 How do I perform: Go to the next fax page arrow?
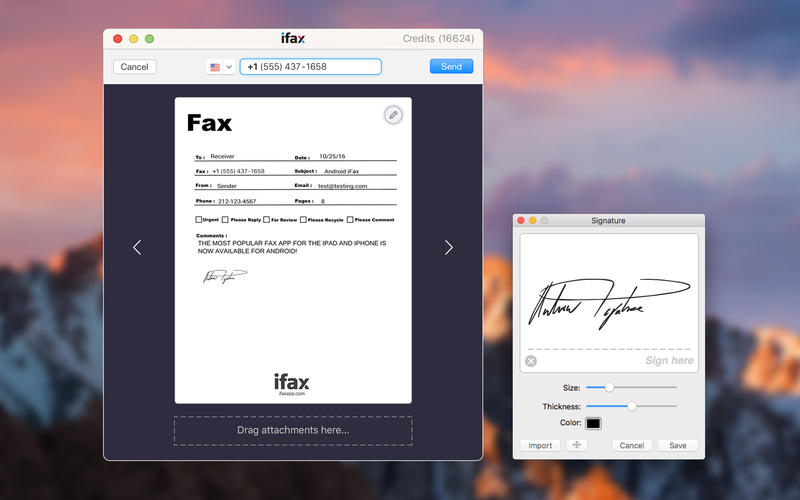click(448, 247)
